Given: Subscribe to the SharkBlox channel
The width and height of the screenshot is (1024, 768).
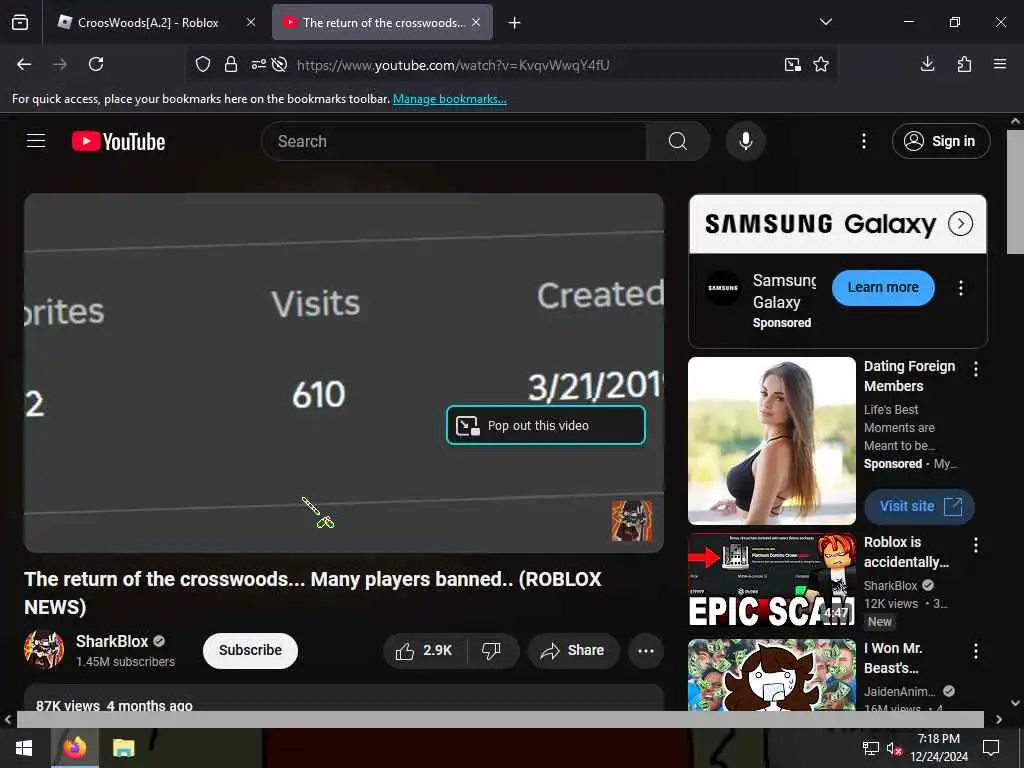Looking at the screenshot, I should pyautogui.click(x=250, y=650).
